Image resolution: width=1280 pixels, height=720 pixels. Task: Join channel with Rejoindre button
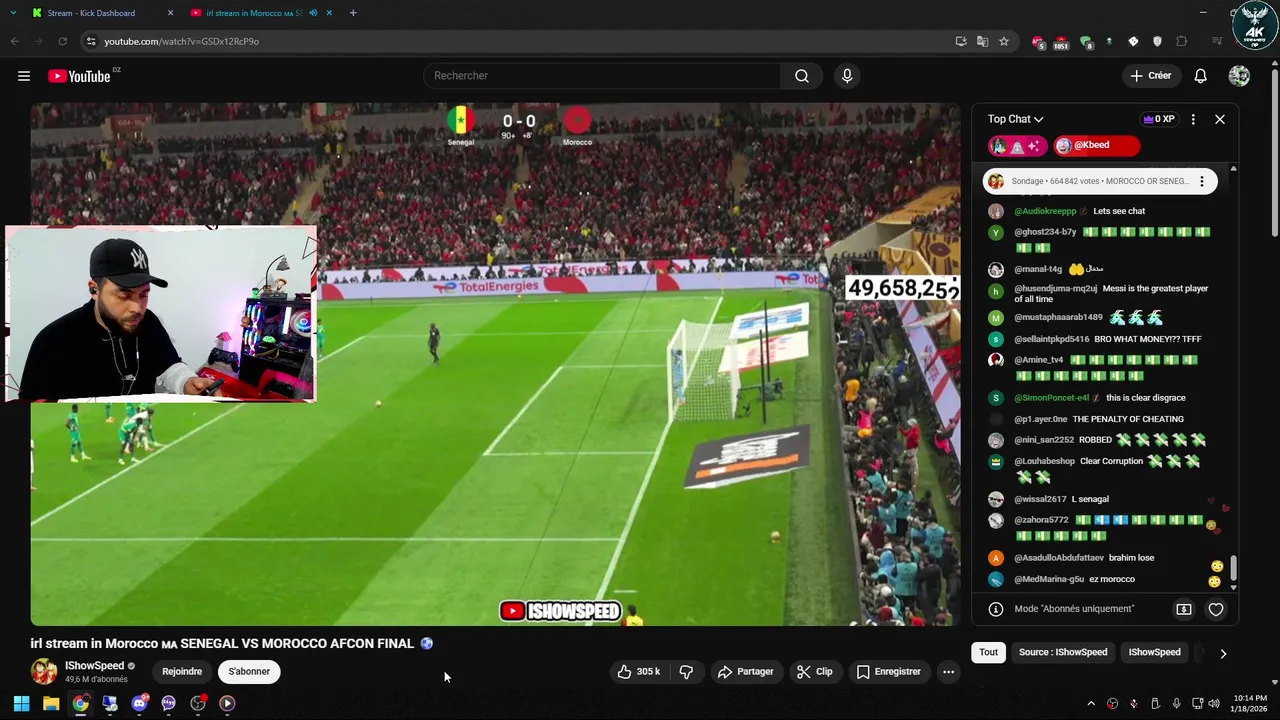(182, 672)
